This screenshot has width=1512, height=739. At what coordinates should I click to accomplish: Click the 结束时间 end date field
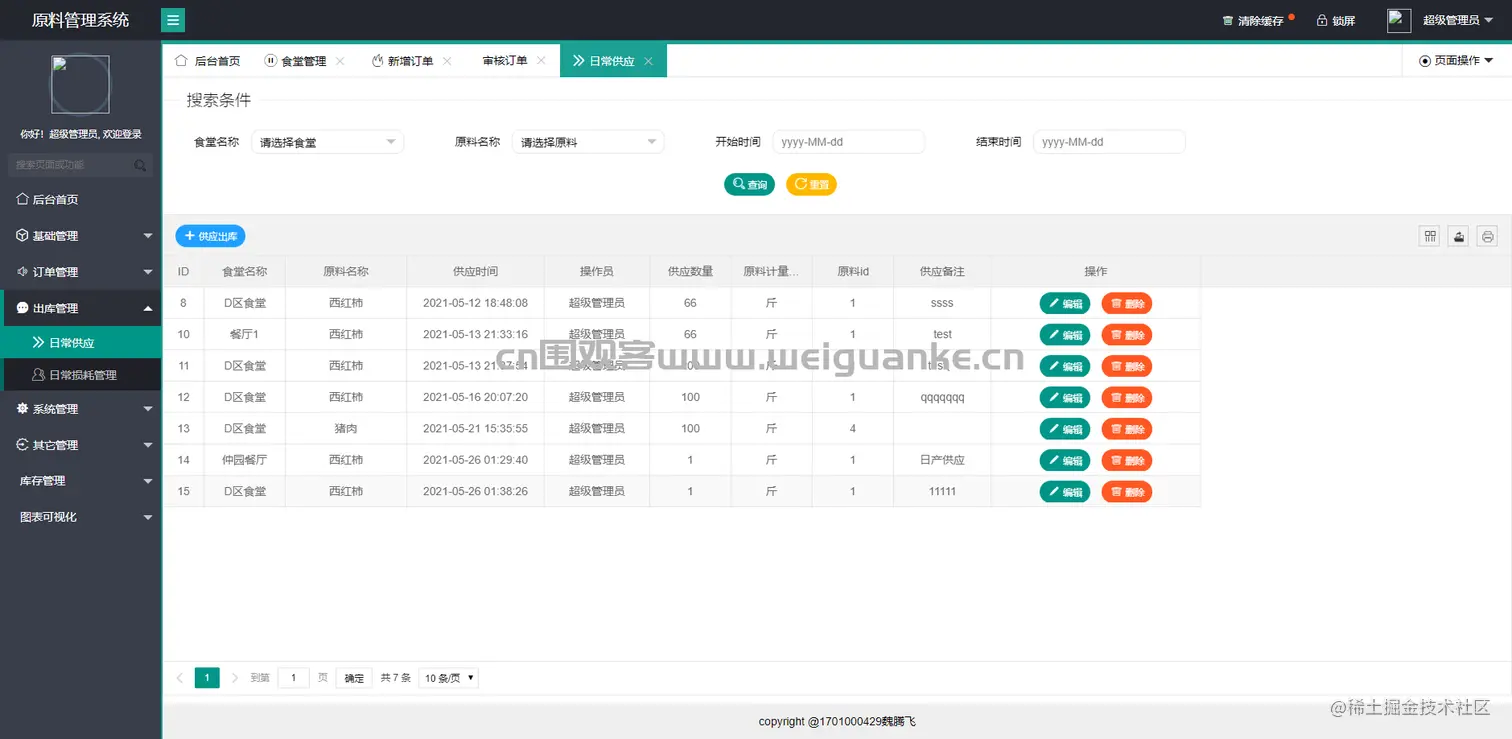click(1109, 142)
